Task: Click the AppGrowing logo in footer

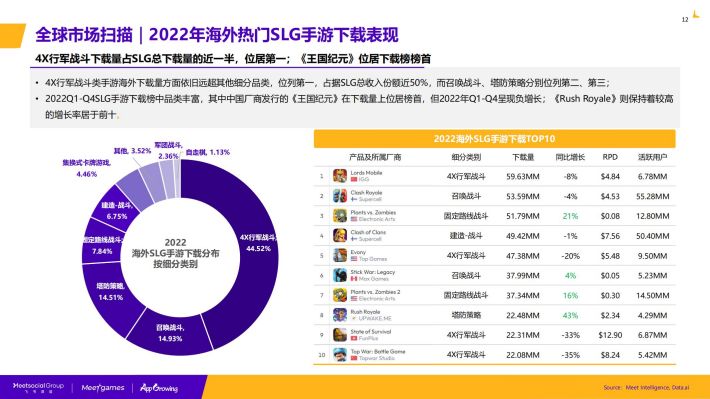Action: (x=159, y=388)
